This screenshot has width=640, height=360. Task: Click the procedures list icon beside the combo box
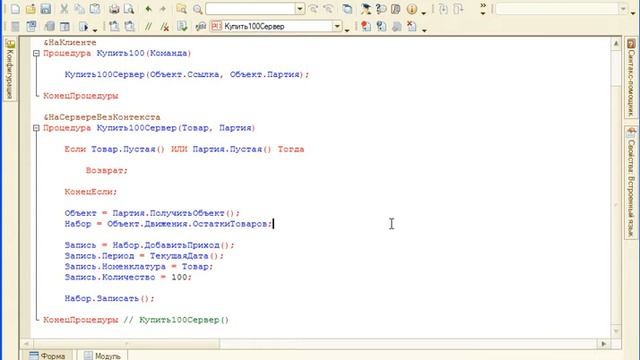pyautogui.click(x=200, y=27)
